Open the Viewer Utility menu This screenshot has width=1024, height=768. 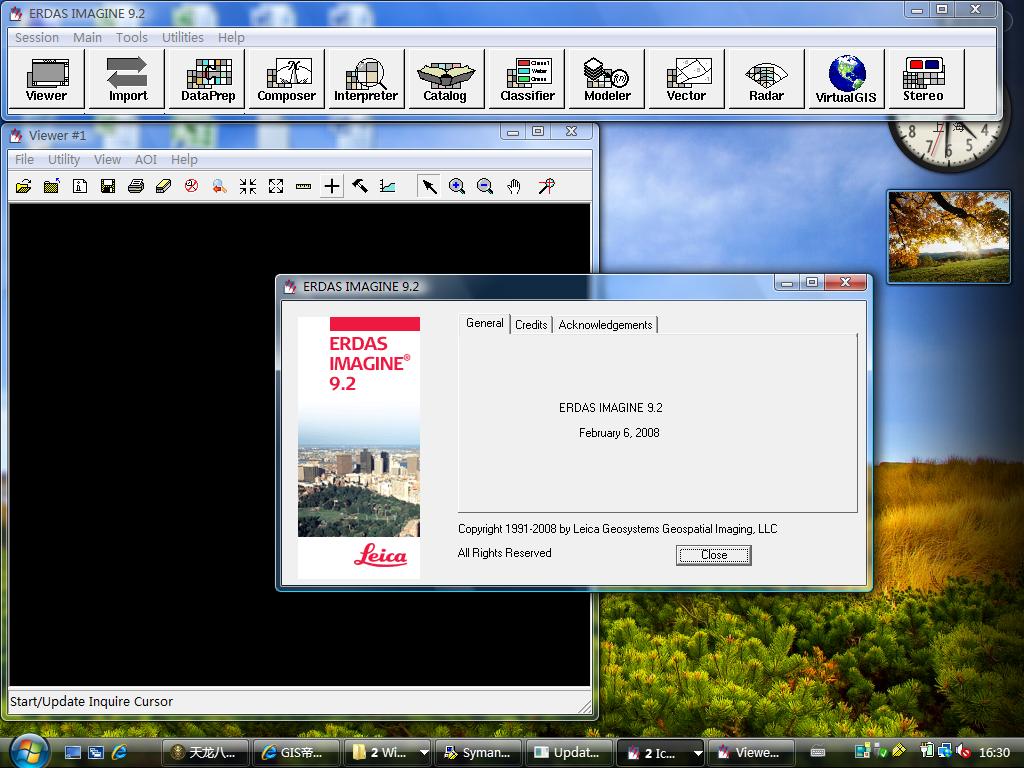64,159
